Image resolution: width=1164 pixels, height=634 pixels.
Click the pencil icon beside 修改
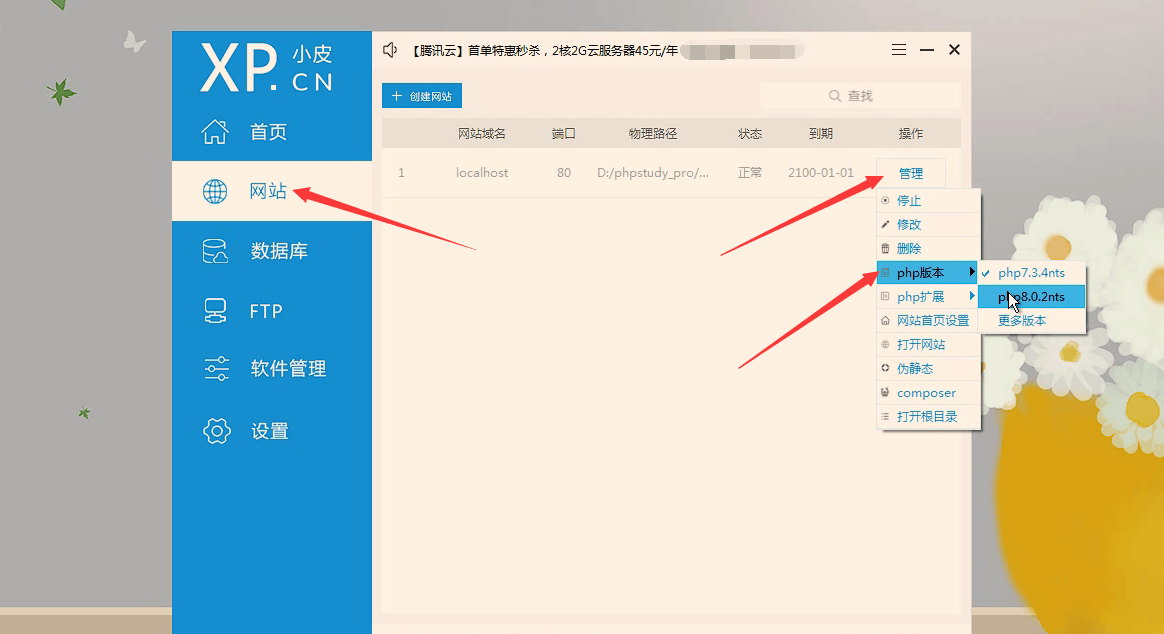(885, 224)
